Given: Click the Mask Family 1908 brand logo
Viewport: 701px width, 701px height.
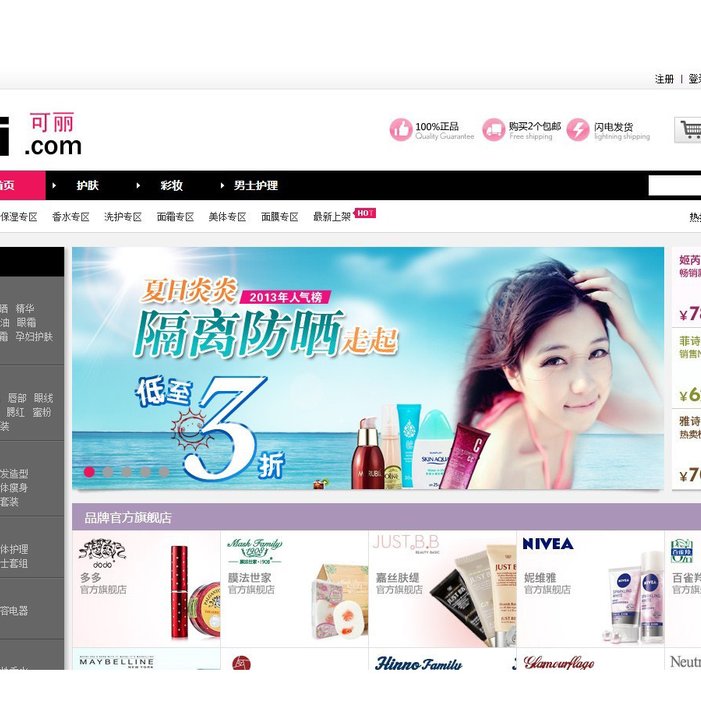Looking at the screenshot, I should (x=255, y=552).
